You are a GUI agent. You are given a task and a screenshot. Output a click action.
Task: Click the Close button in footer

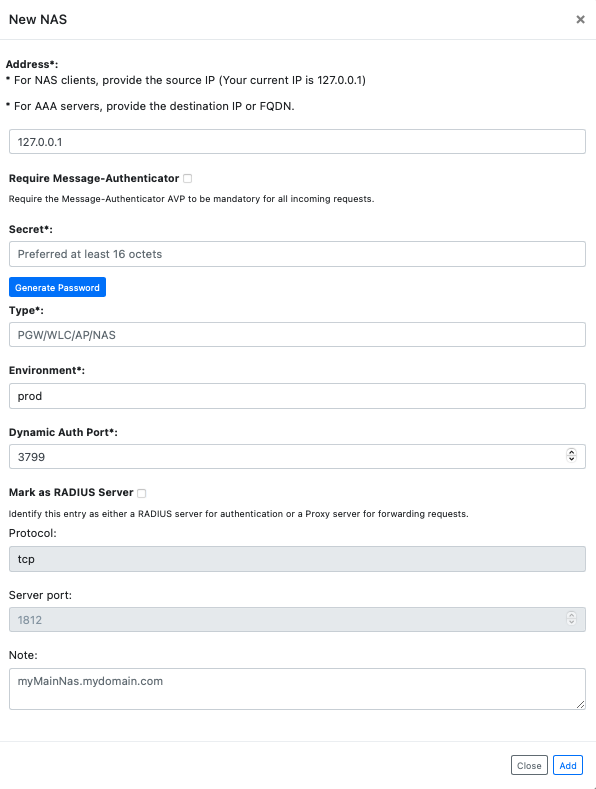[529, 765]
